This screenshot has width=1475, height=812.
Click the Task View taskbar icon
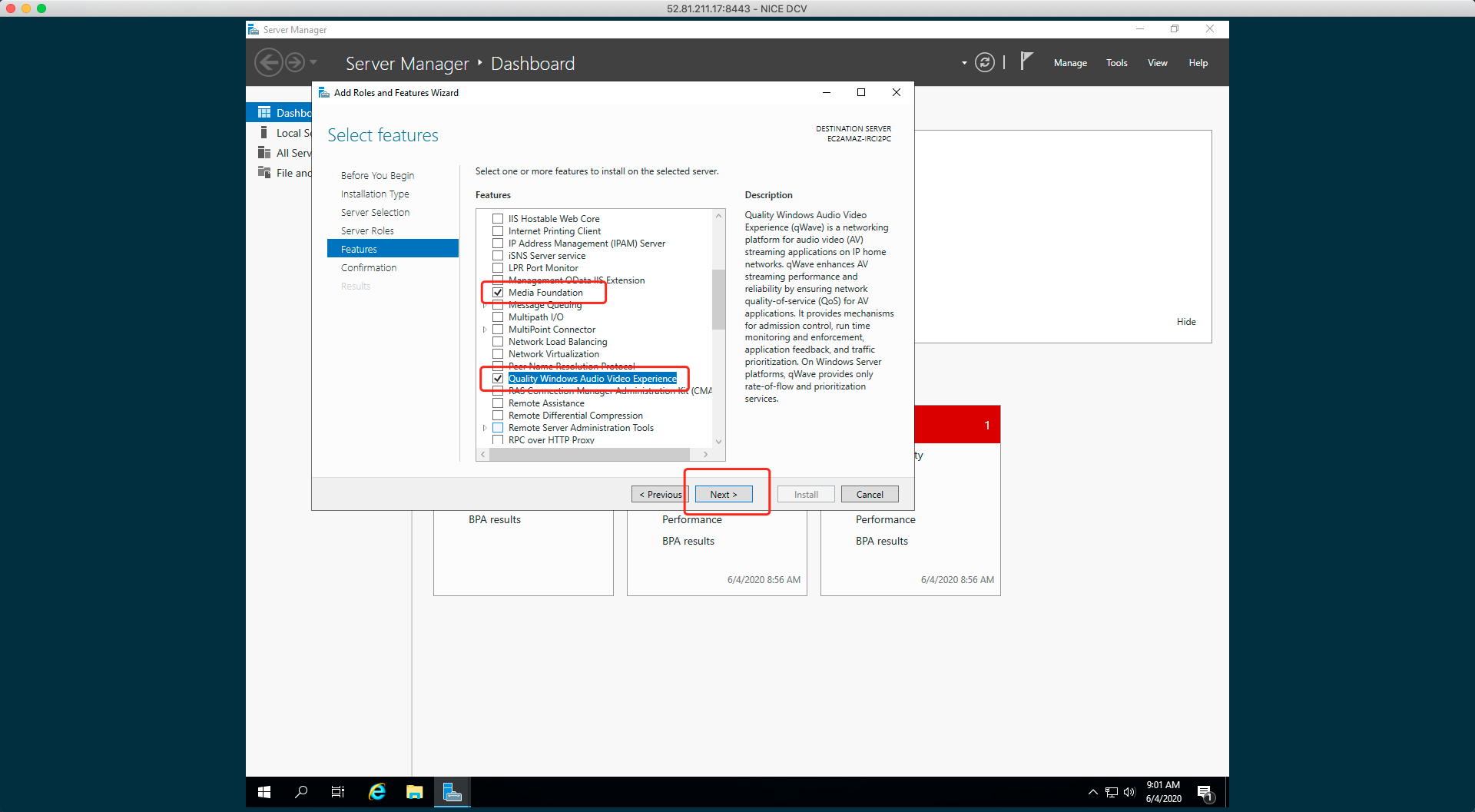tap(338, 792)
